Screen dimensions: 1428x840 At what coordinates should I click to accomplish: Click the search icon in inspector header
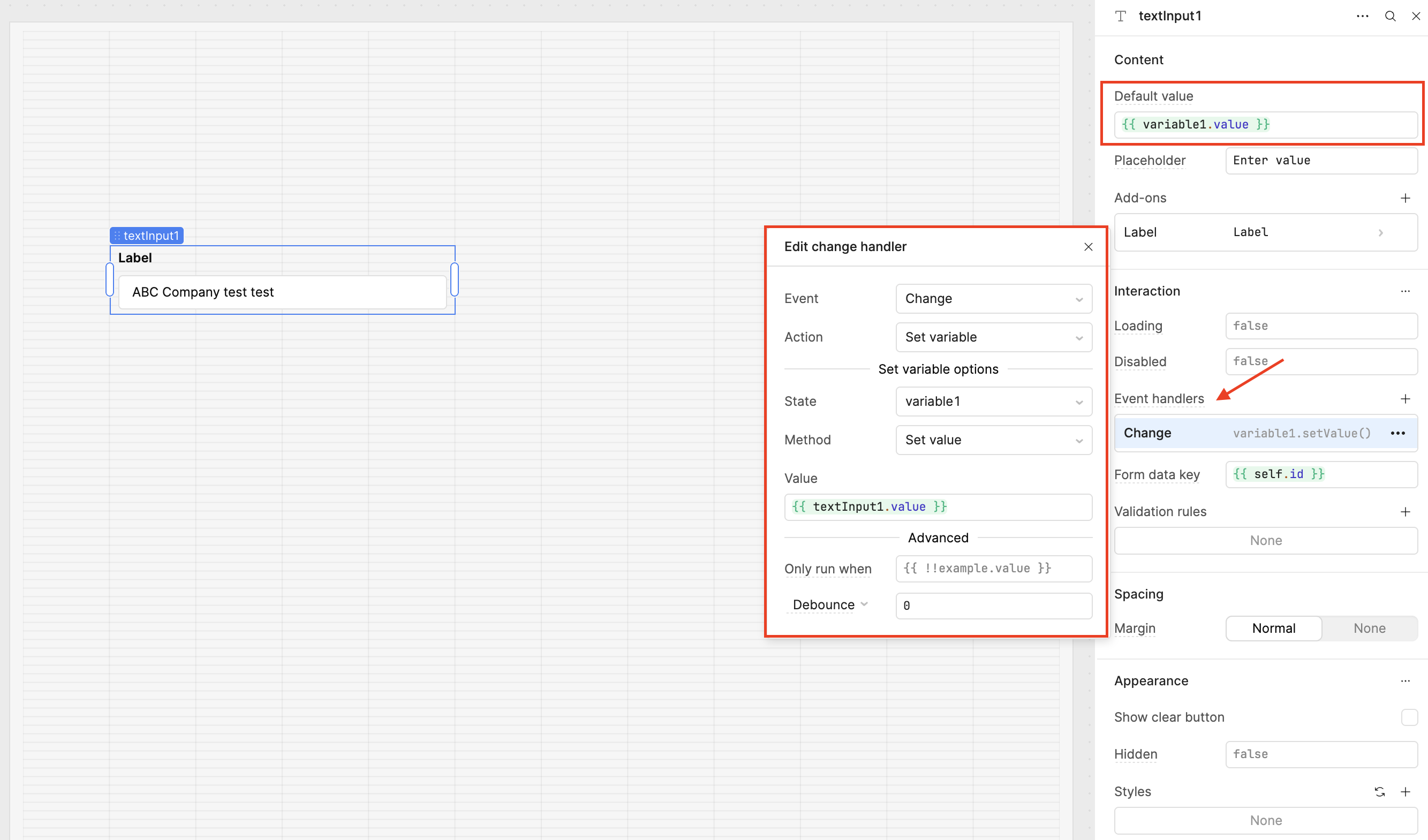click(1389, 16)
